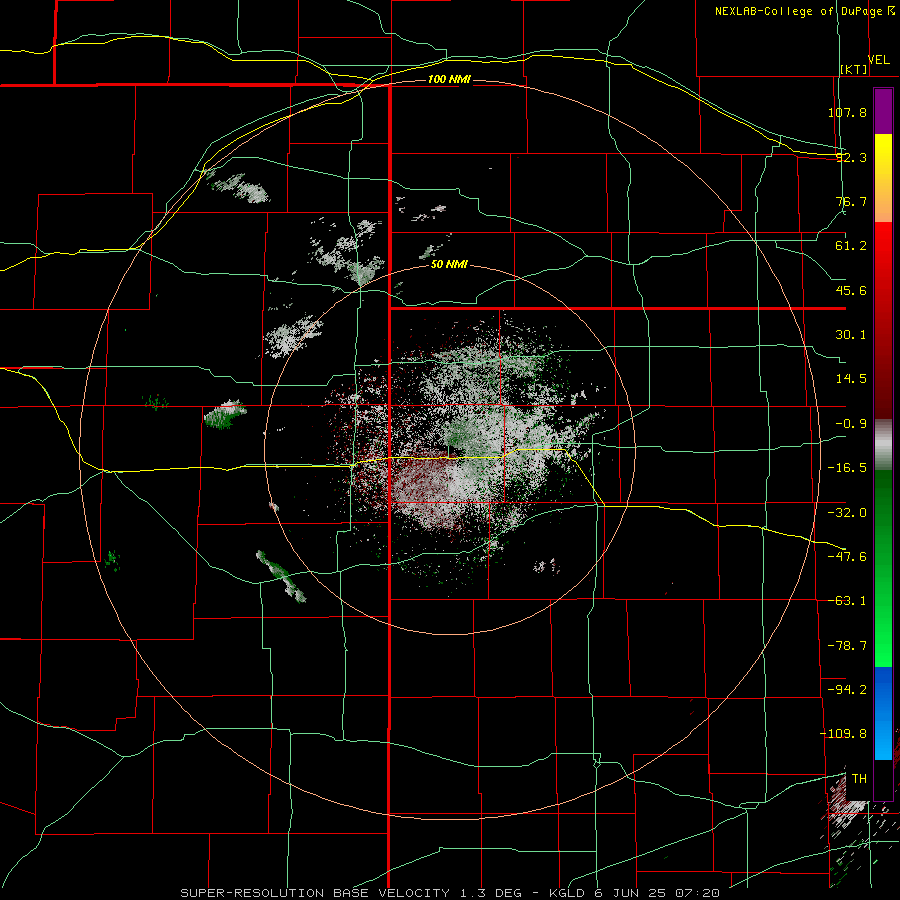Select the -0.9 scale value
900x900 pixels.
click(x=851, y=424)
